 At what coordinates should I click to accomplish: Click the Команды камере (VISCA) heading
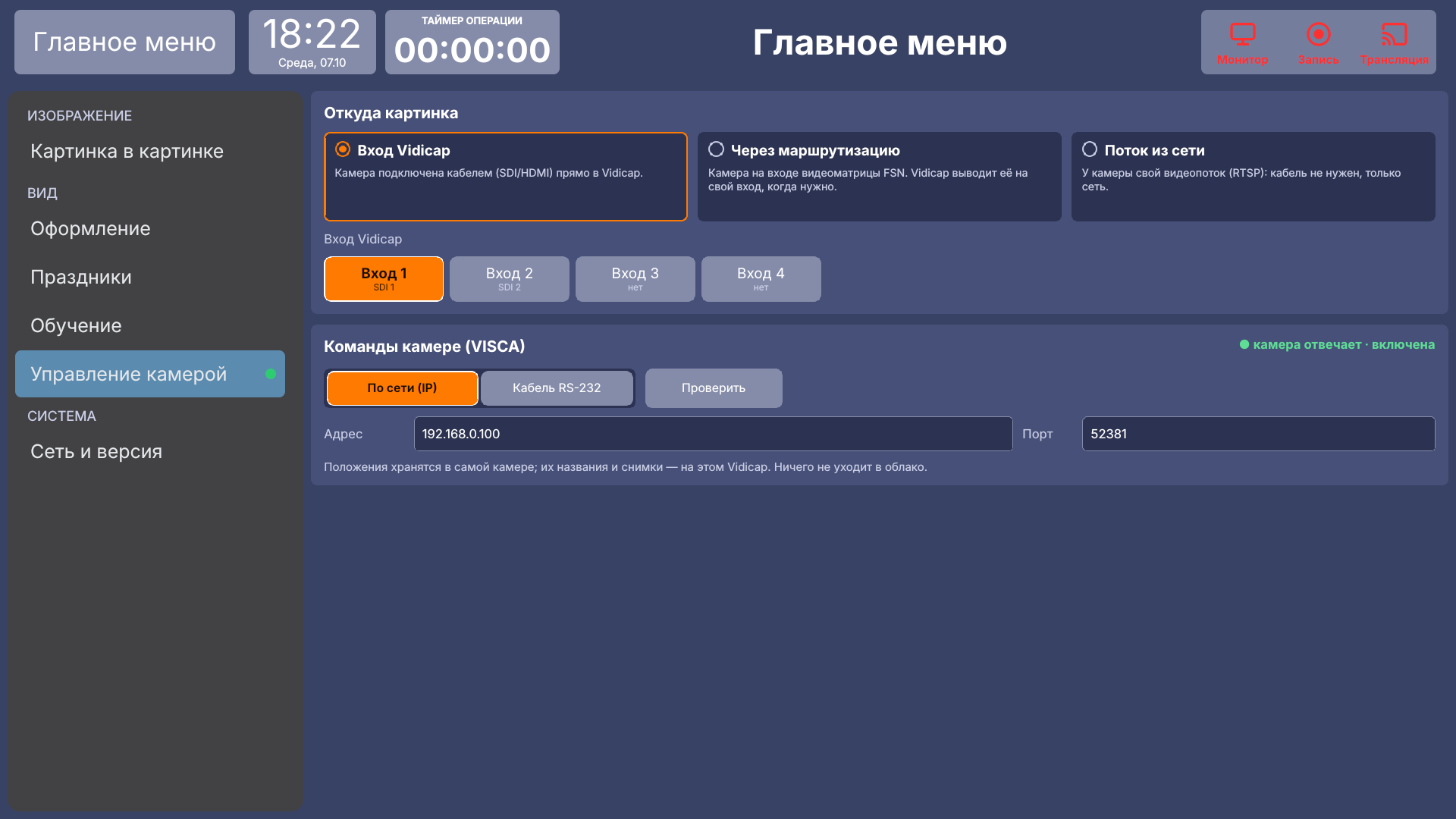click(424, 347)
